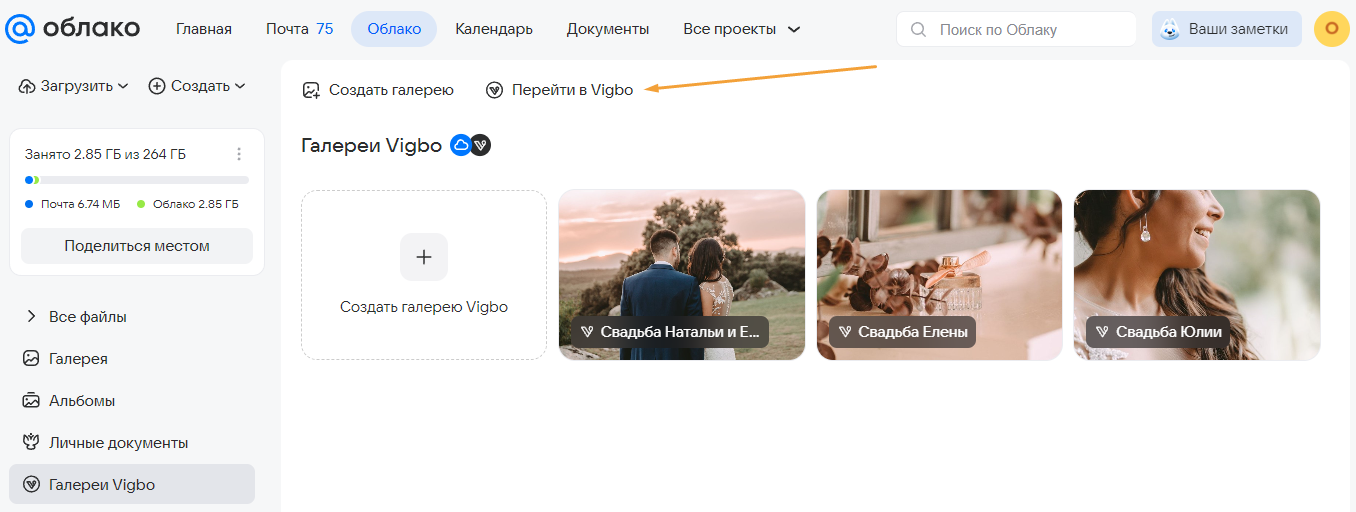Image resolution: width=1356 pixels, height=512 pixels.
Task: Click the Облако logo icon
Action: tap(20, 29)
